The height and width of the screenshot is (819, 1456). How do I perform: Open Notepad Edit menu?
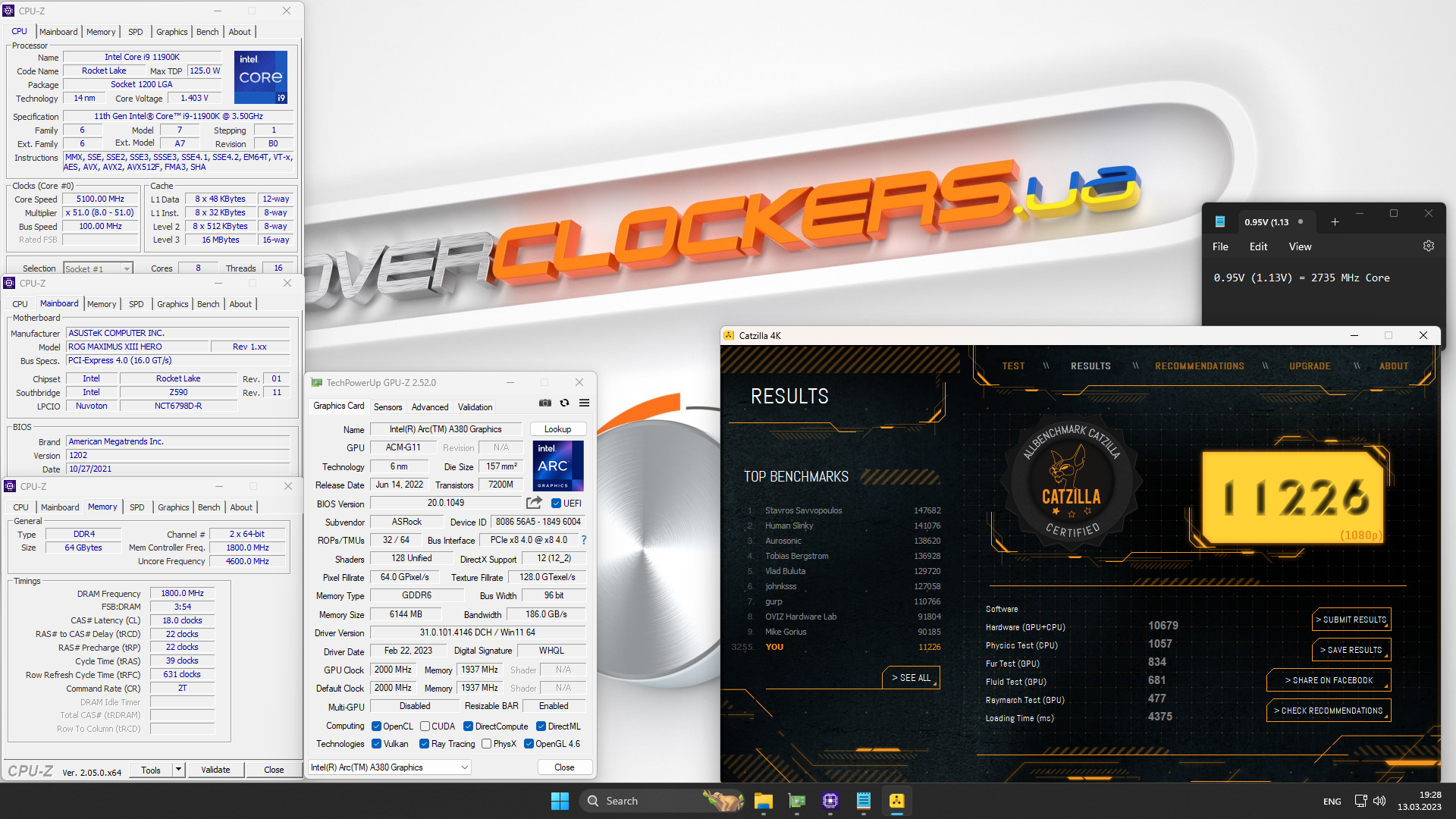click(1258, 246)
